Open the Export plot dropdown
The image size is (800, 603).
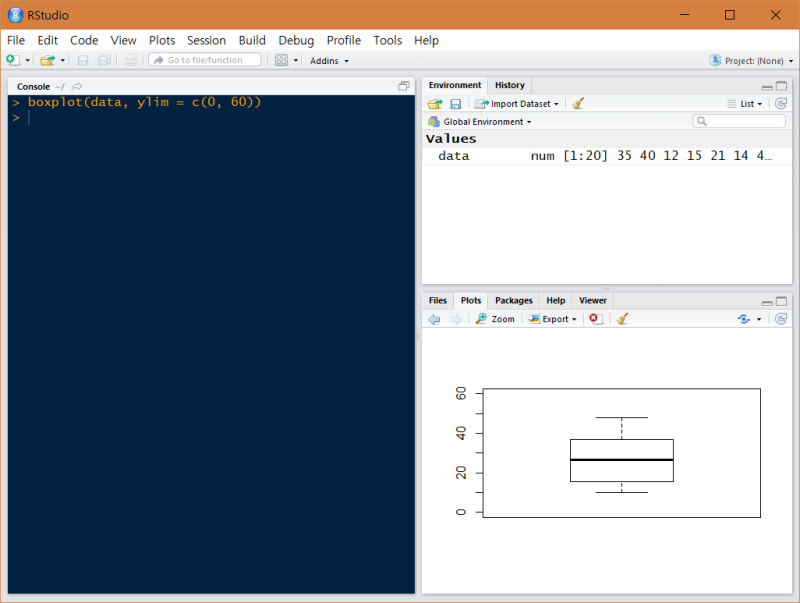[553, 319]
